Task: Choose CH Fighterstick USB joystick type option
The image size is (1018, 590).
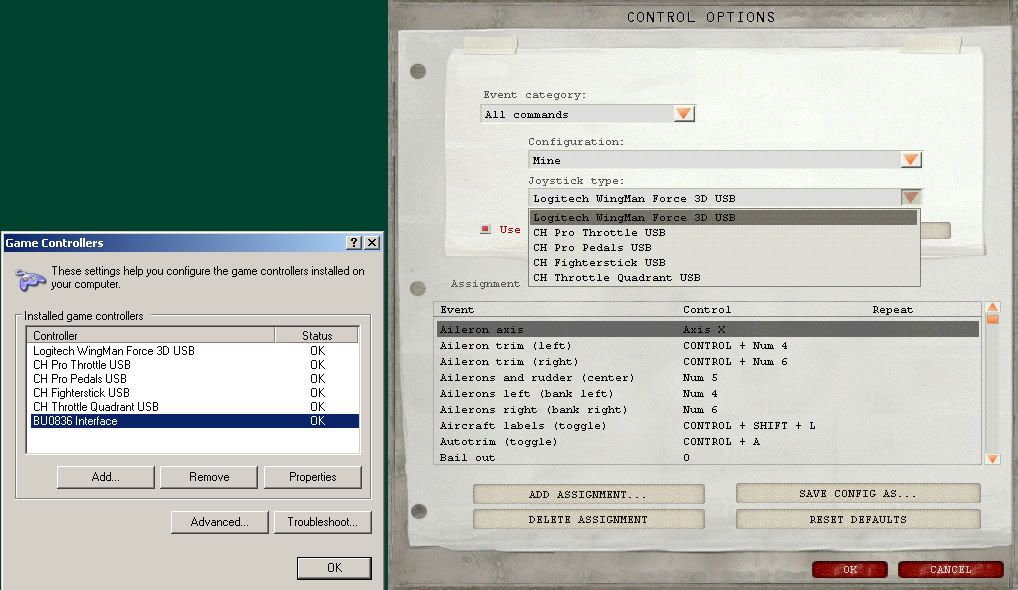Action: tap(724, 262)
